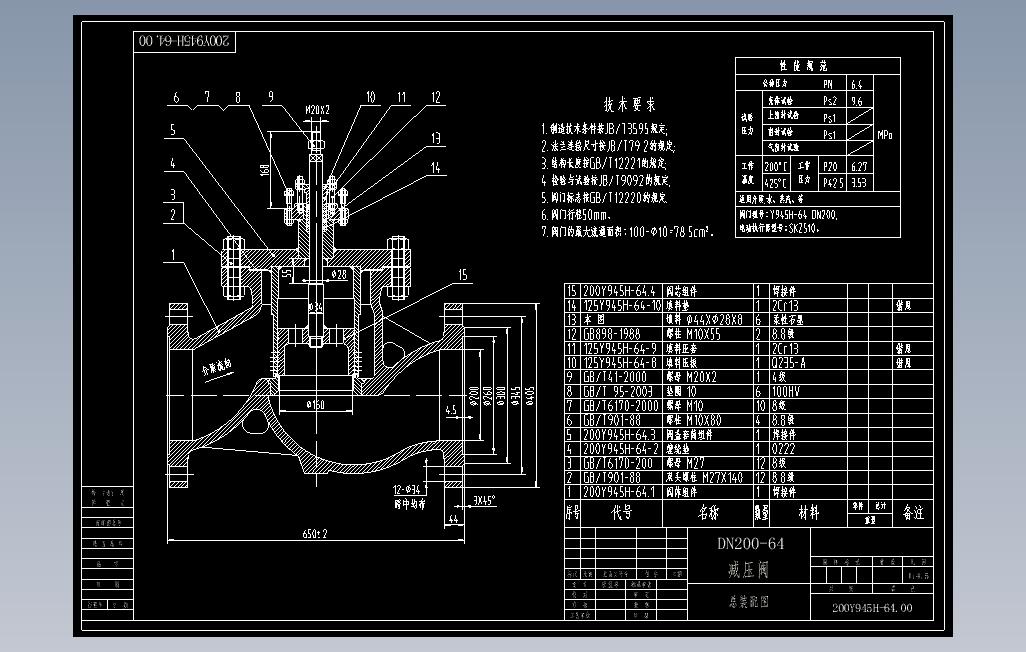
Task: Click the '425°C' temperature cell
Action: pyautogui.click(x=776, y=183)
